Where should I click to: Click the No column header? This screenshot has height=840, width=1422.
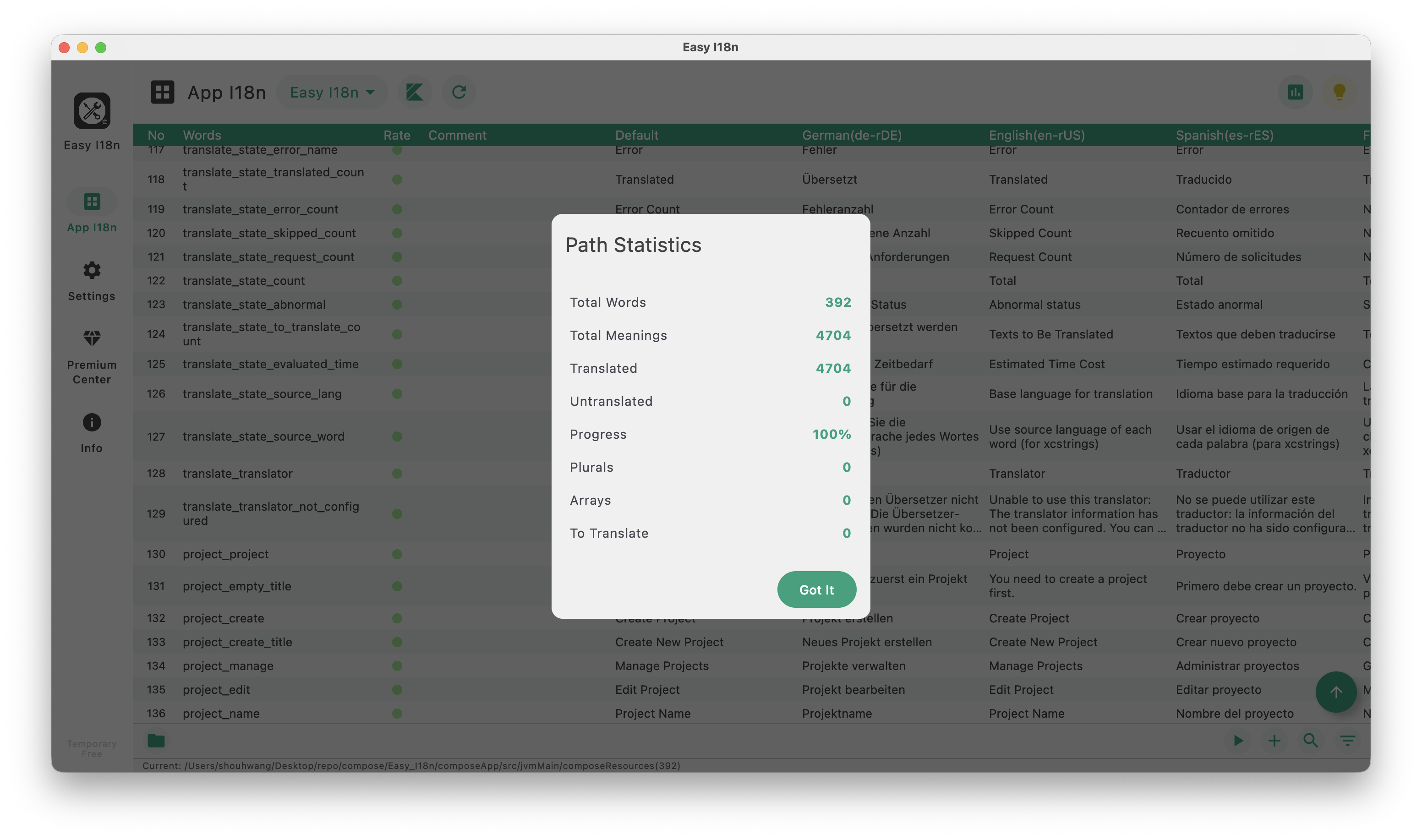coord(156,135)
